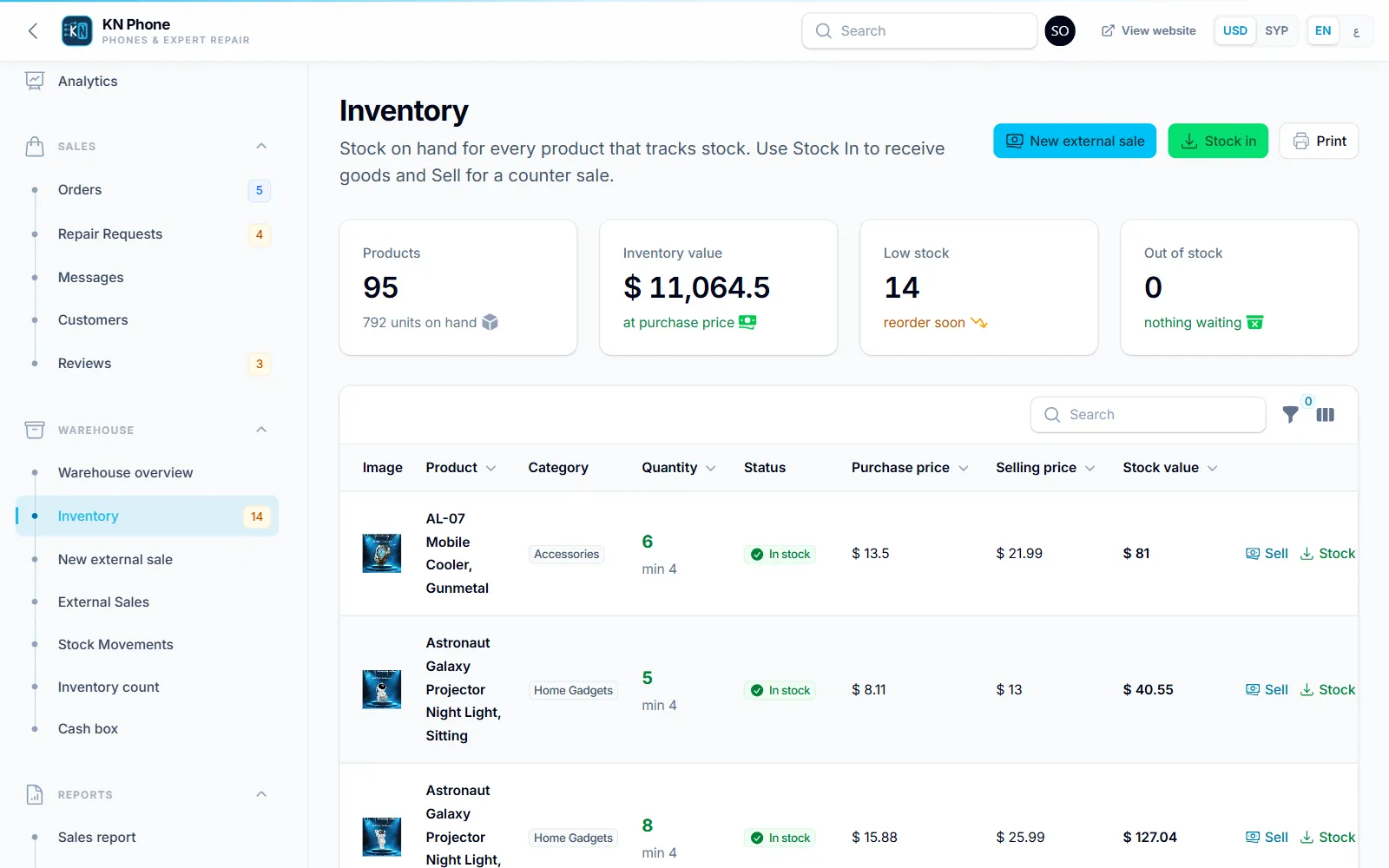Click the Analytics chart icon
Image resolution: width=1389 pixels, height=868 pixels.
click(35, 81)
